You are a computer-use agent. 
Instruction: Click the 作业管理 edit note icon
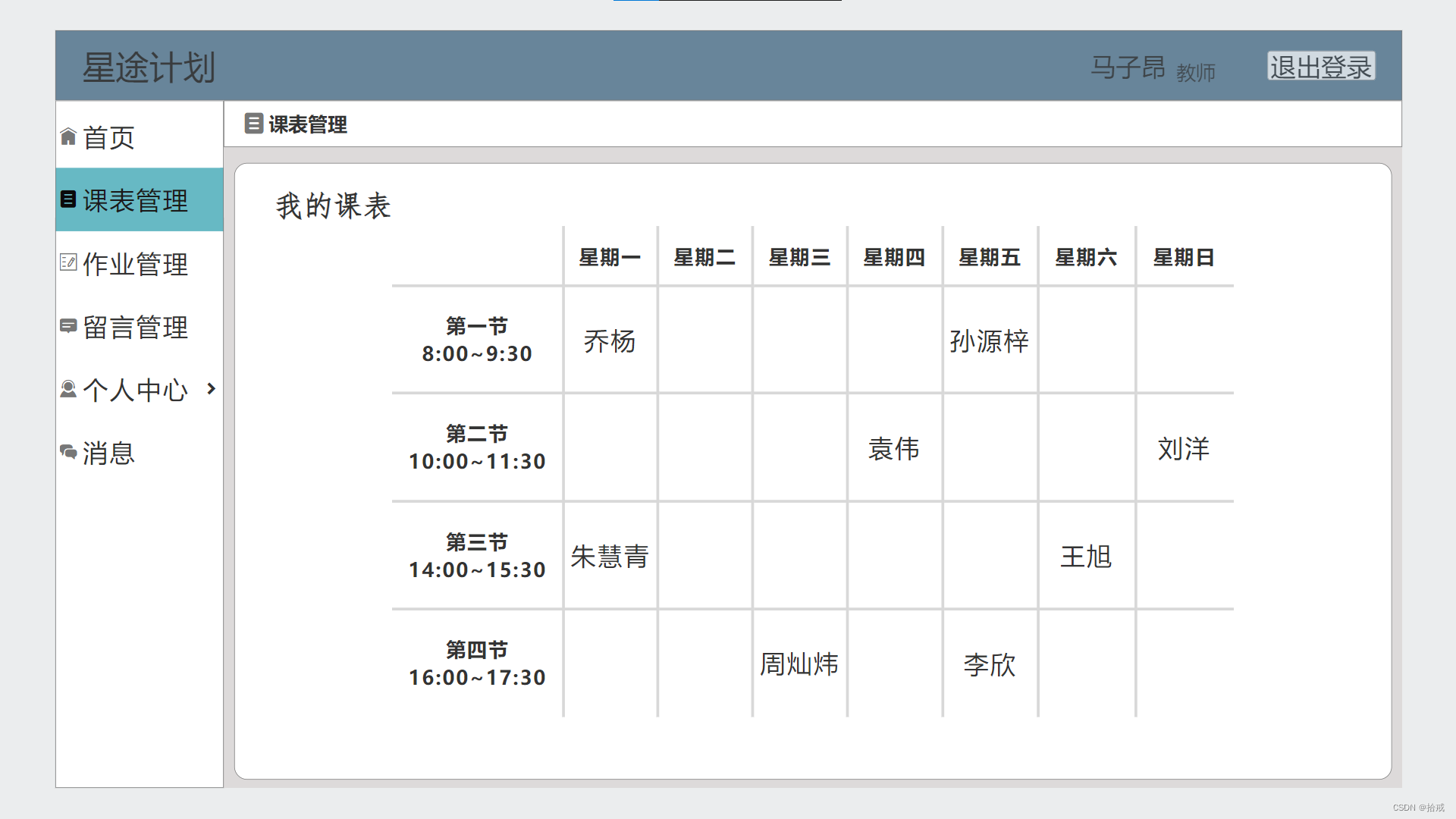[68, 262]
